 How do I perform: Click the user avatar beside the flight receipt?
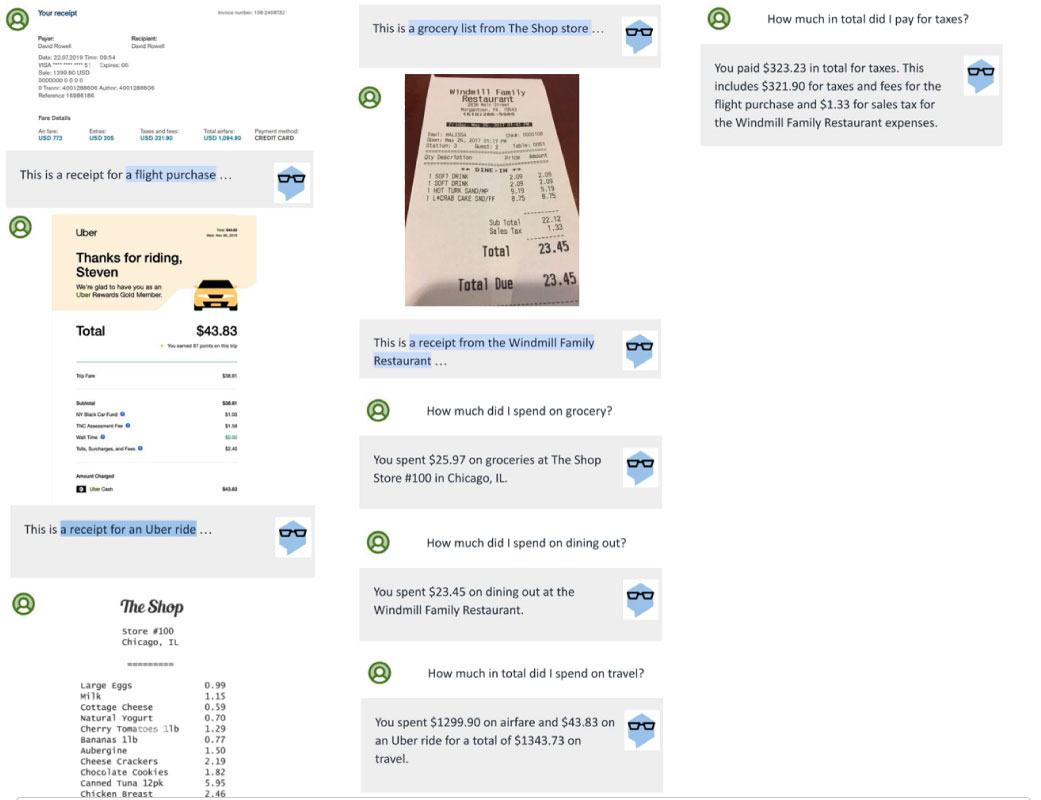tap(17, 19)
